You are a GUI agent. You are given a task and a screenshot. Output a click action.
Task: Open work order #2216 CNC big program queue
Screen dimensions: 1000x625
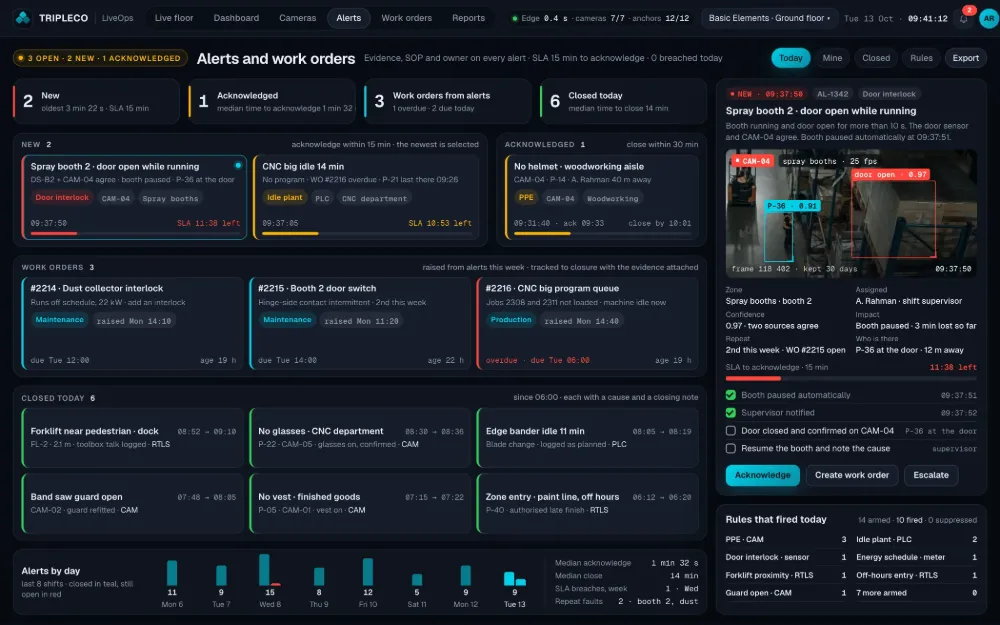pos(587,323)
